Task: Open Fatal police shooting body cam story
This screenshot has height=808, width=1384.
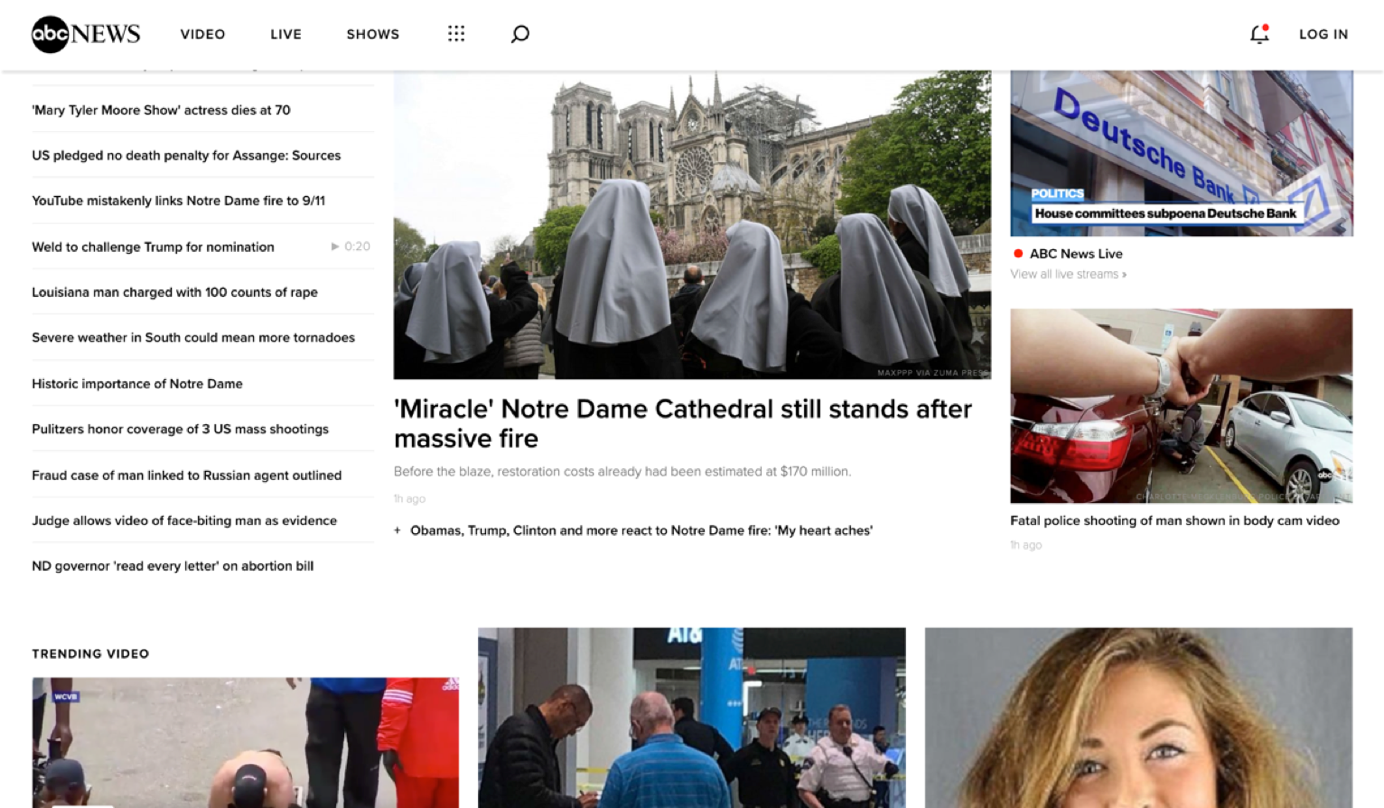Action: (x=1174, y=521)
